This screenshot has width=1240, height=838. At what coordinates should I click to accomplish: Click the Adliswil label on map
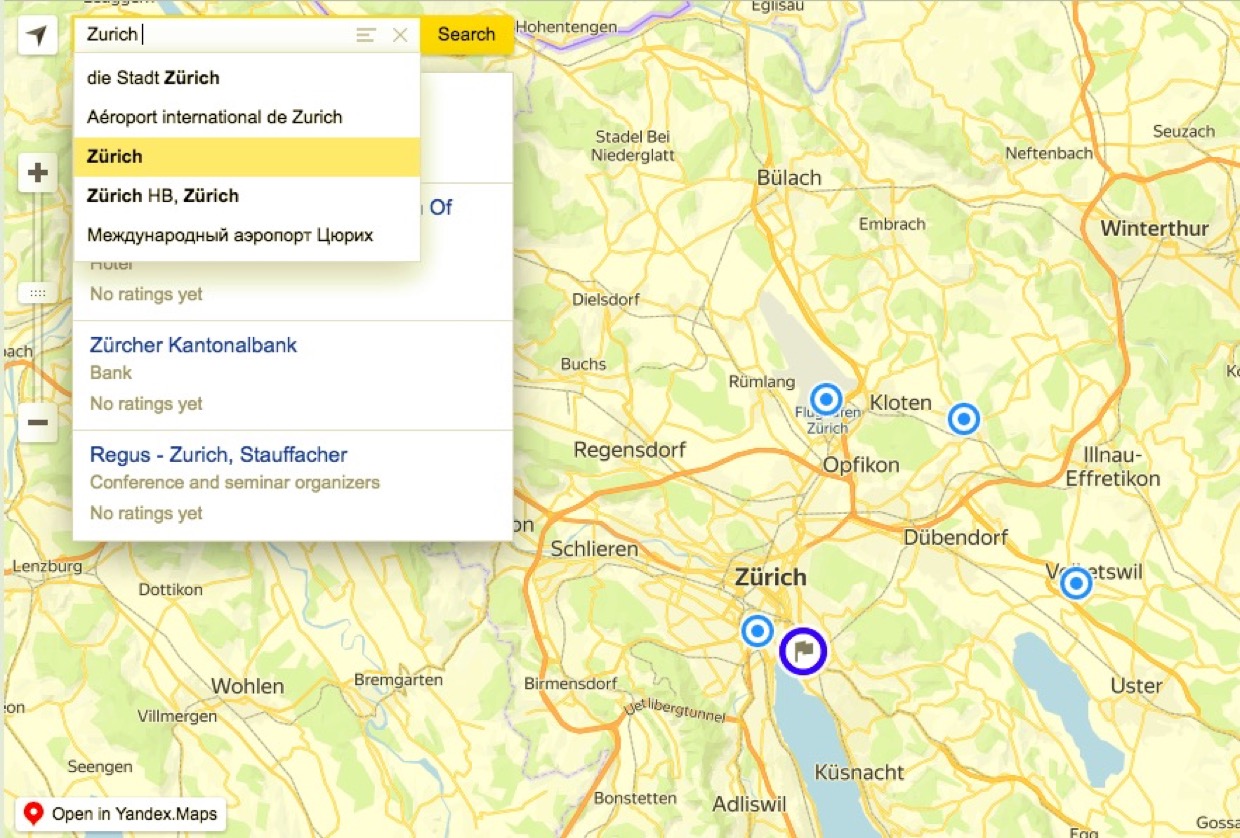749,804
